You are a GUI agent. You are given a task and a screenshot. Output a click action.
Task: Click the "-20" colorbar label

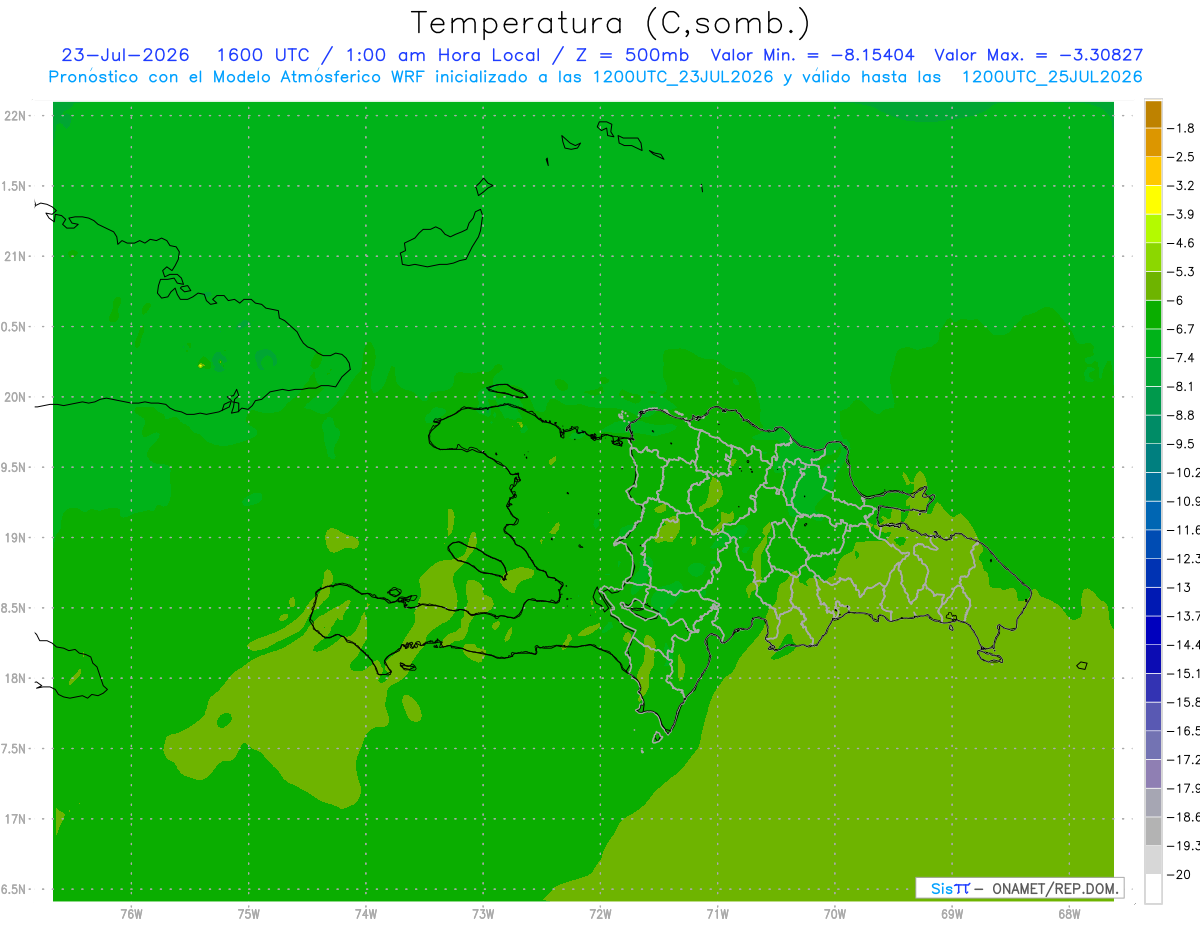point(1180,874)
